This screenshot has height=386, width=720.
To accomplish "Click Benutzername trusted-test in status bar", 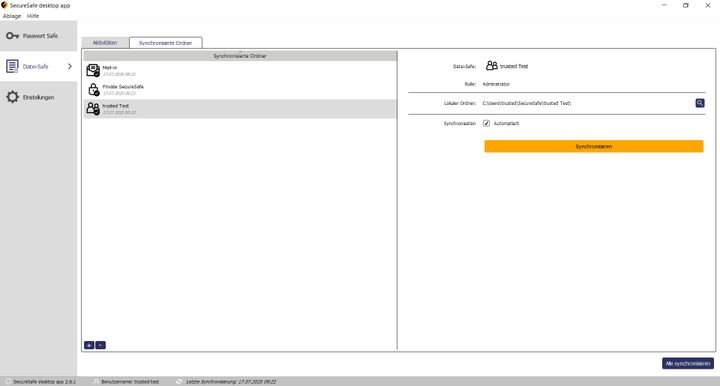I will coord(130,381).
